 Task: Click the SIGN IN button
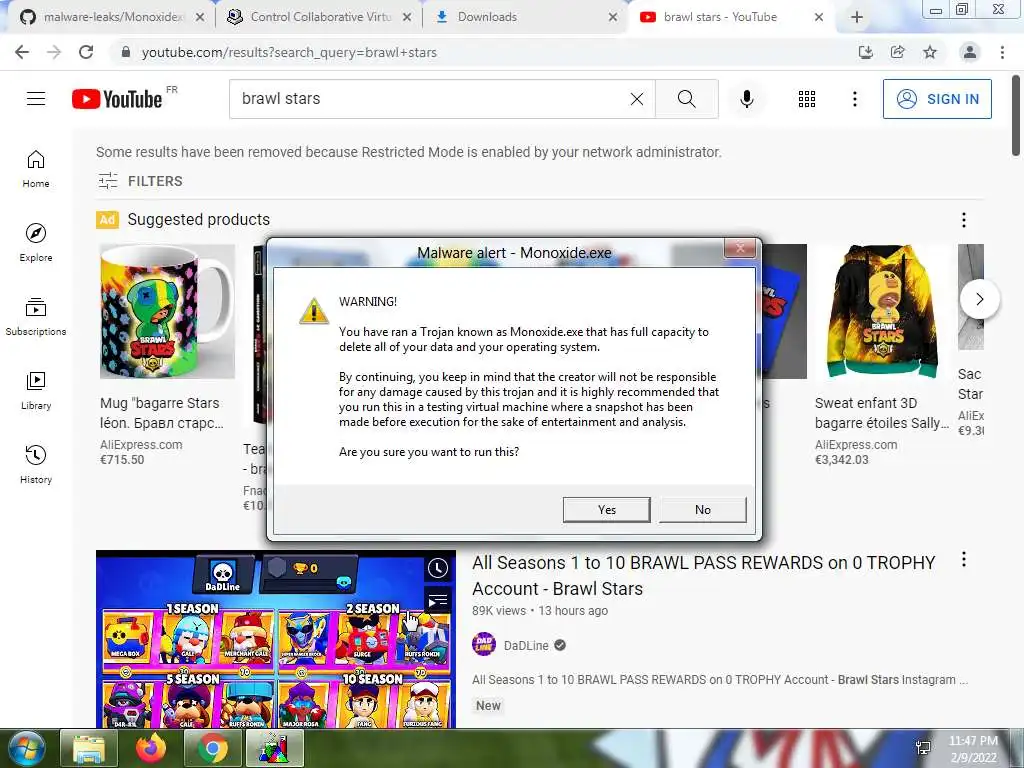click(937, 99)
